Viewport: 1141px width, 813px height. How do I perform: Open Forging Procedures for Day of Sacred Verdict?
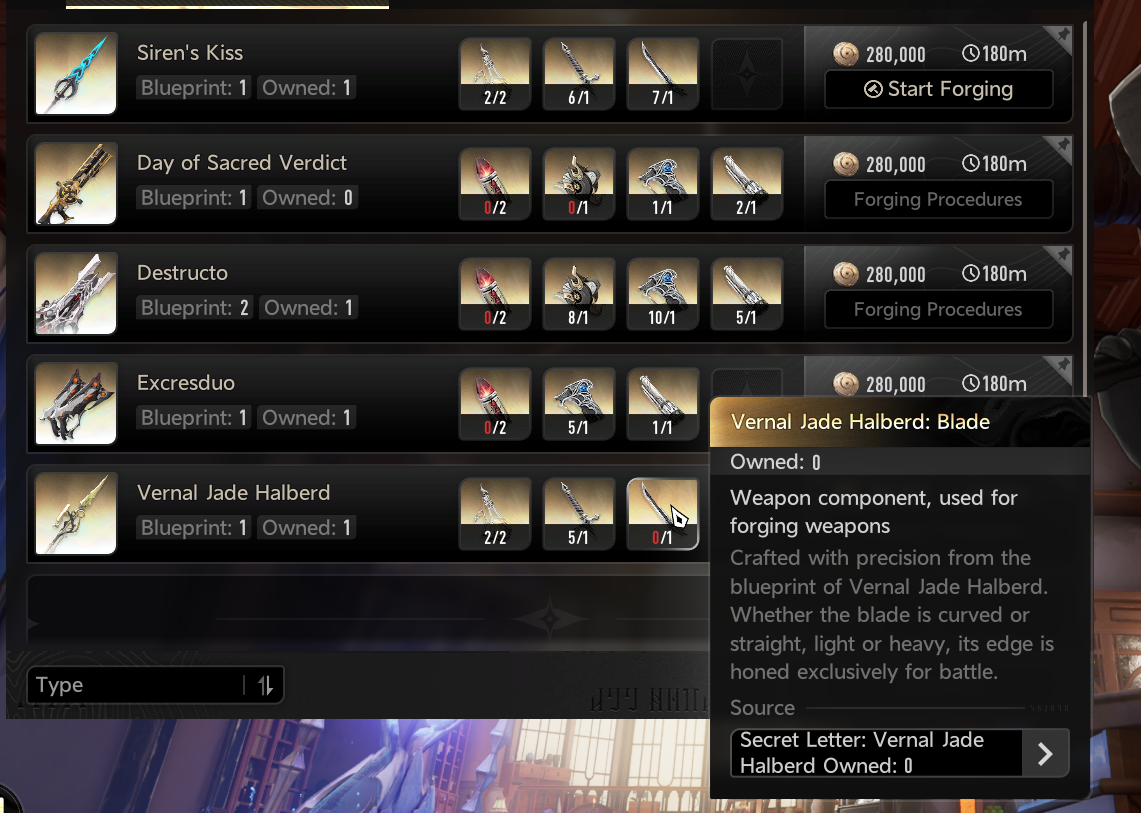click(938, 199)
